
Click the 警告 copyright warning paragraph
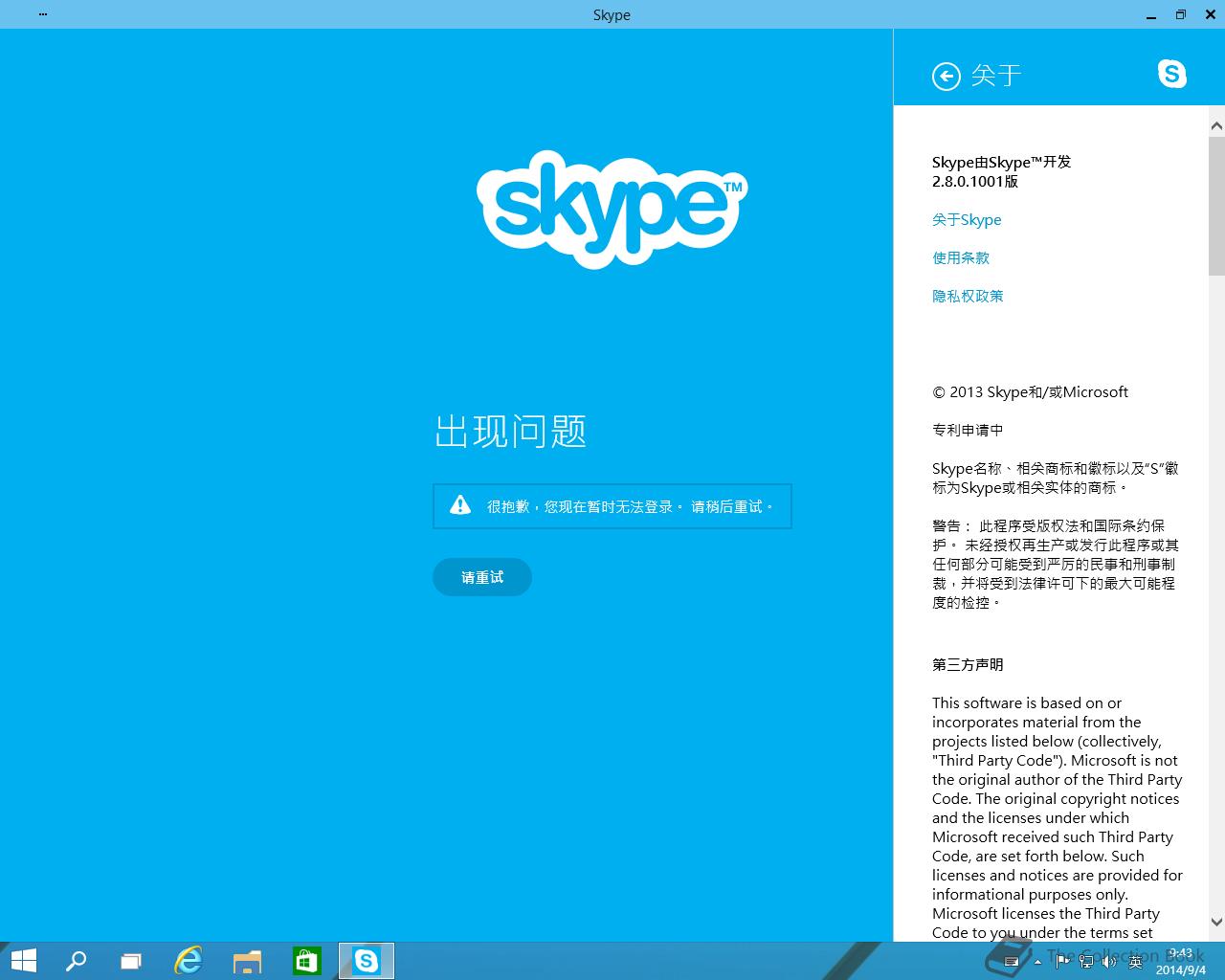tap(1054, 565)
